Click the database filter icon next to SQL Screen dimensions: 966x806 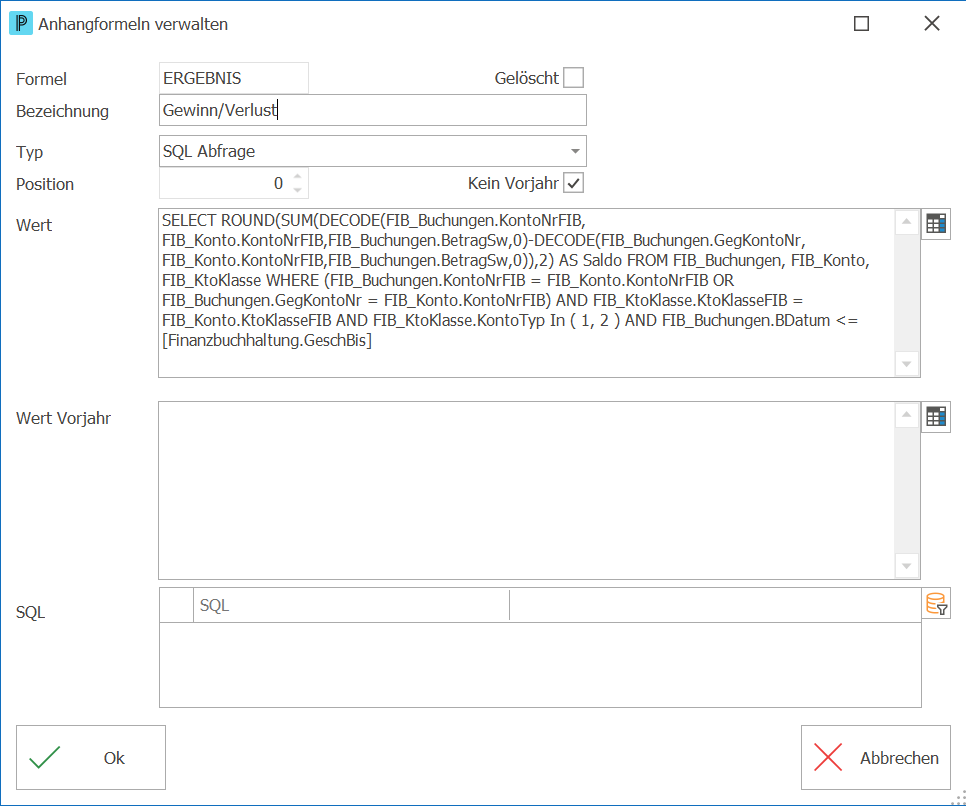936,604
